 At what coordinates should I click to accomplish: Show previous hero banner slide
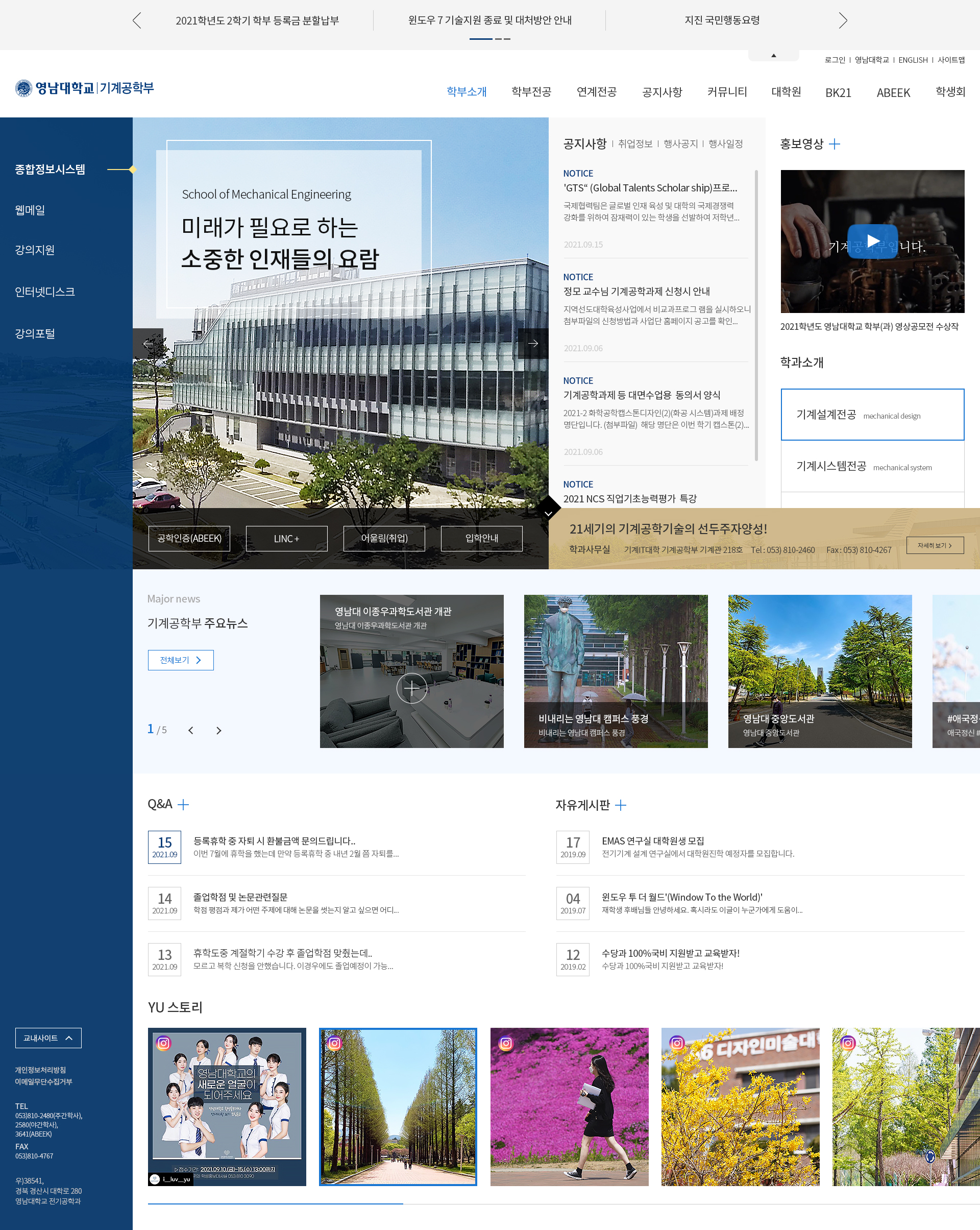coord(148,344)
